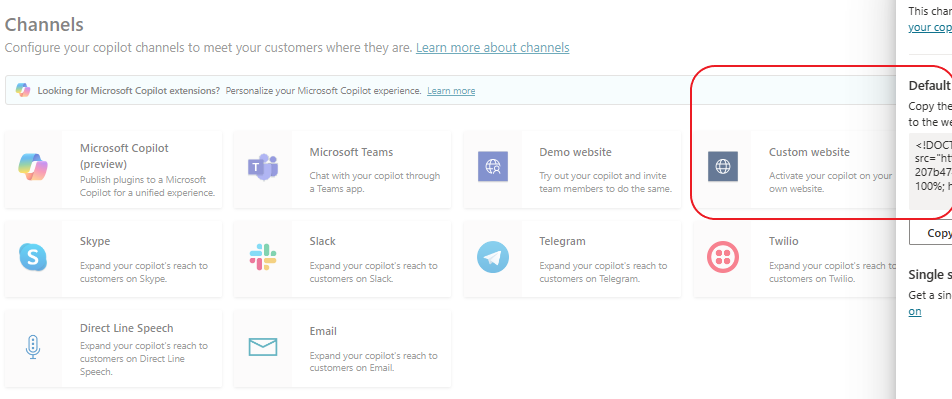Click the Copy button in side panel
The width and height of the screenshot is (952, 399).
(x=931, y=233)
